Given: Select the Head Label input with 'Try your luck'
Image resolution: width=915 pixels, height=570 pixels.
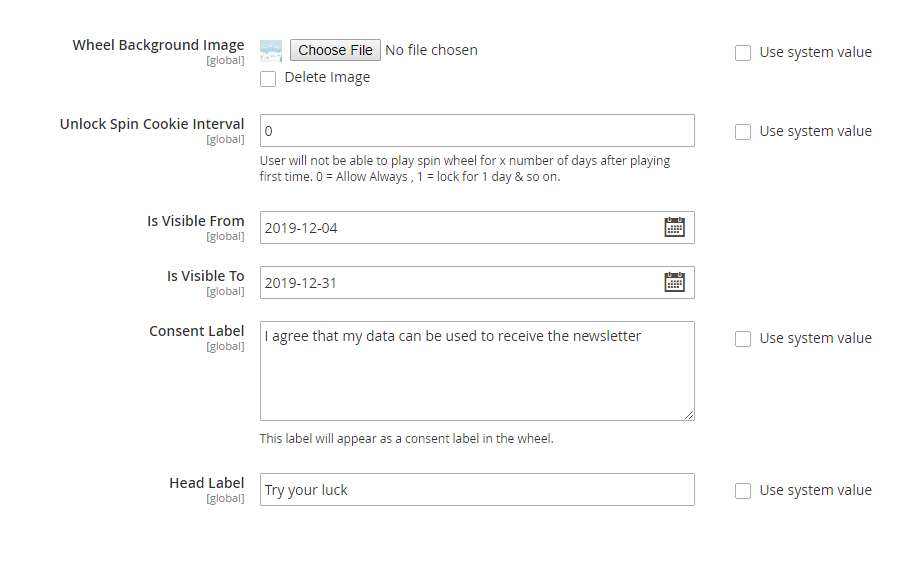Looking at the screenshot, I should pyautogui.click(x=476, y=490).
